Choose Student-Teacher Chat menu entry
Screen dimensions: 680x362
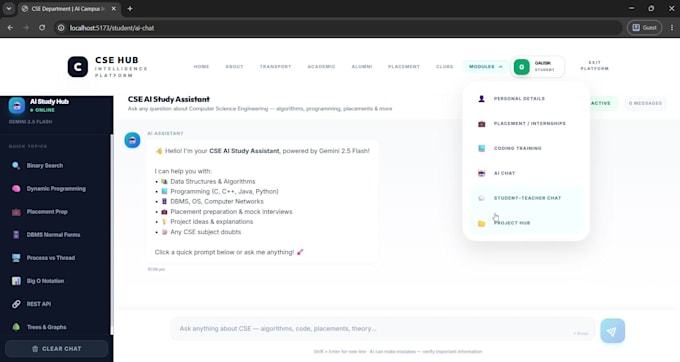tap(526, 198)
